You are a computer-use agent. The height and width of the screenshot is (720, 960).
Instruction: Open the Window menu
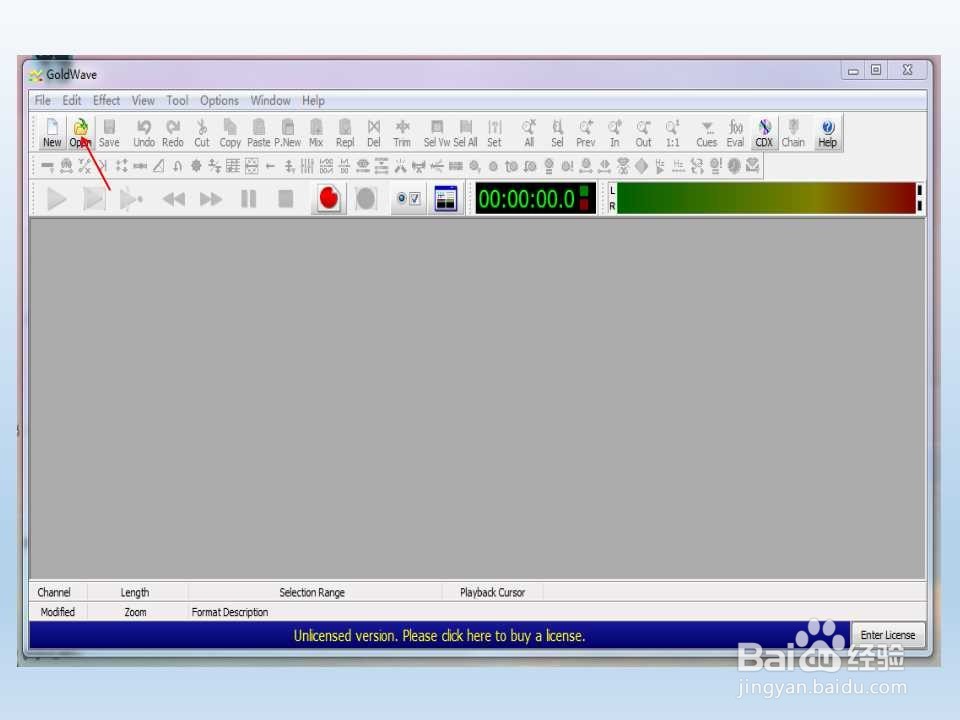(270, 100)
